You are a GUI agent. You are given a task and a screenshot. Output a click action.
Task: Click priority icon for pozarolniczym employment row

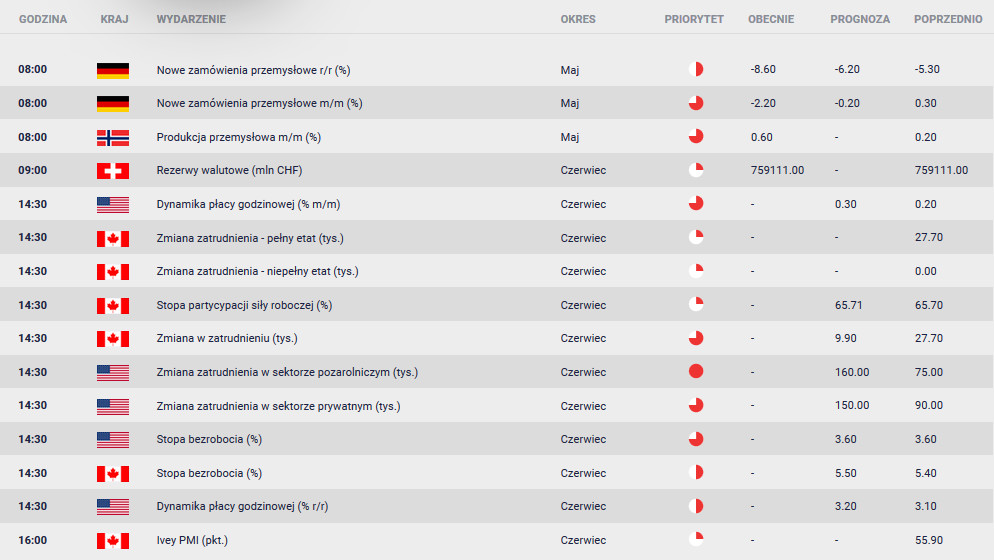pos(696,372)
